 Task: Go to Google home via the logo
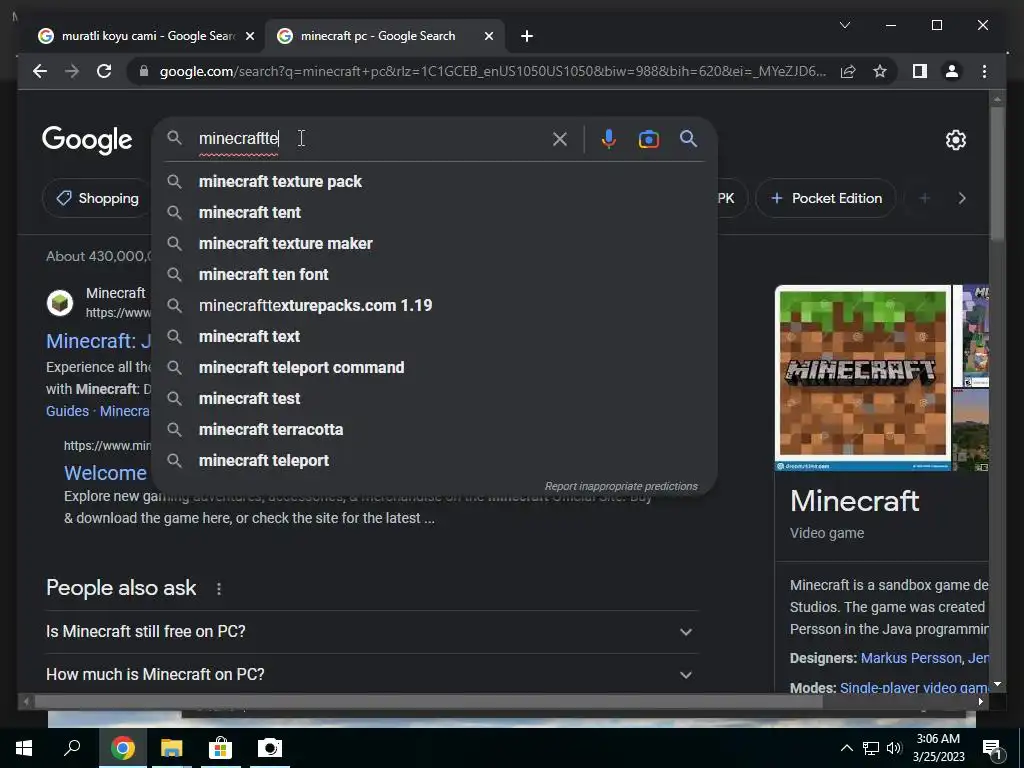(x=87, y=140)
